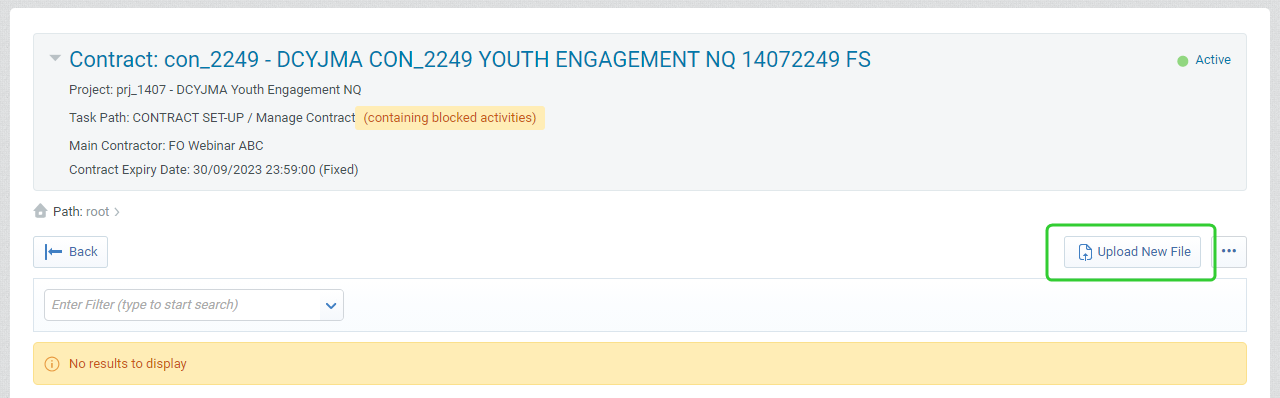Open the three-dots more options menu
1280x398 pixels.
click(x=1229, y=252)
